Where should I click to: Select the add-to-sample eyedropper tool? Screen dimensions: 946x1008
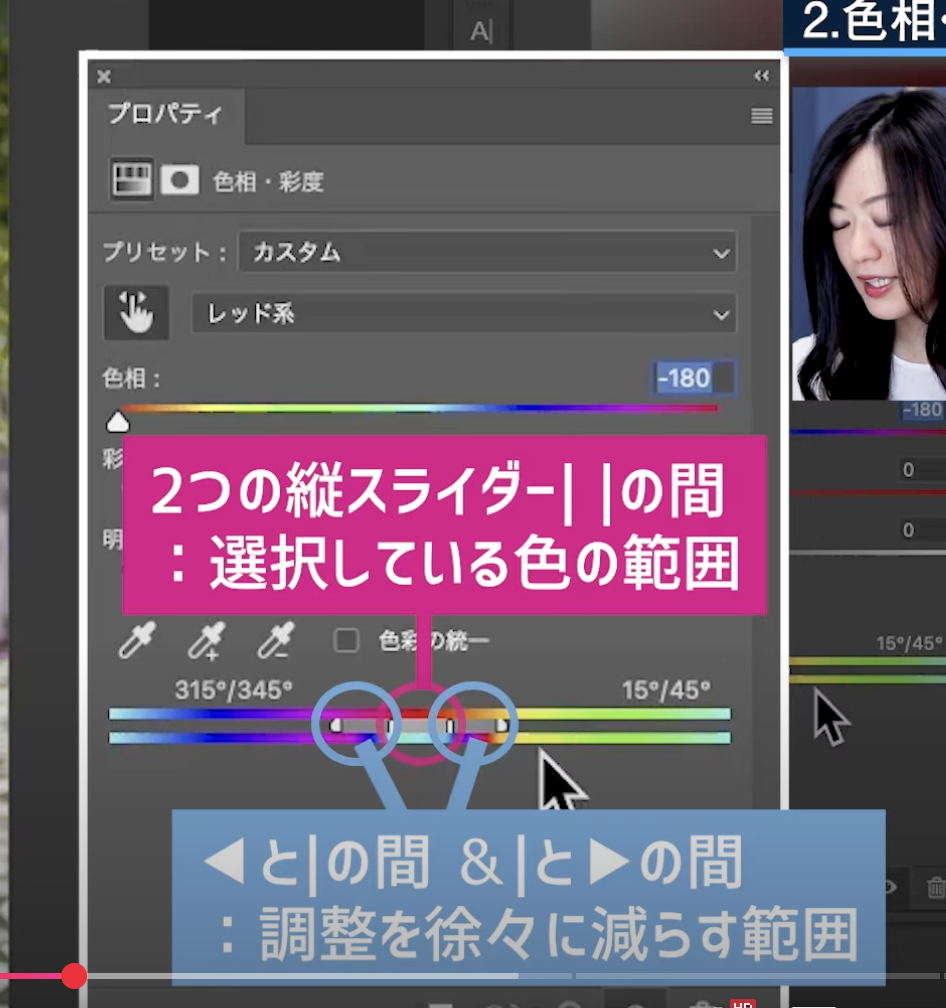[x=206, y=641]
